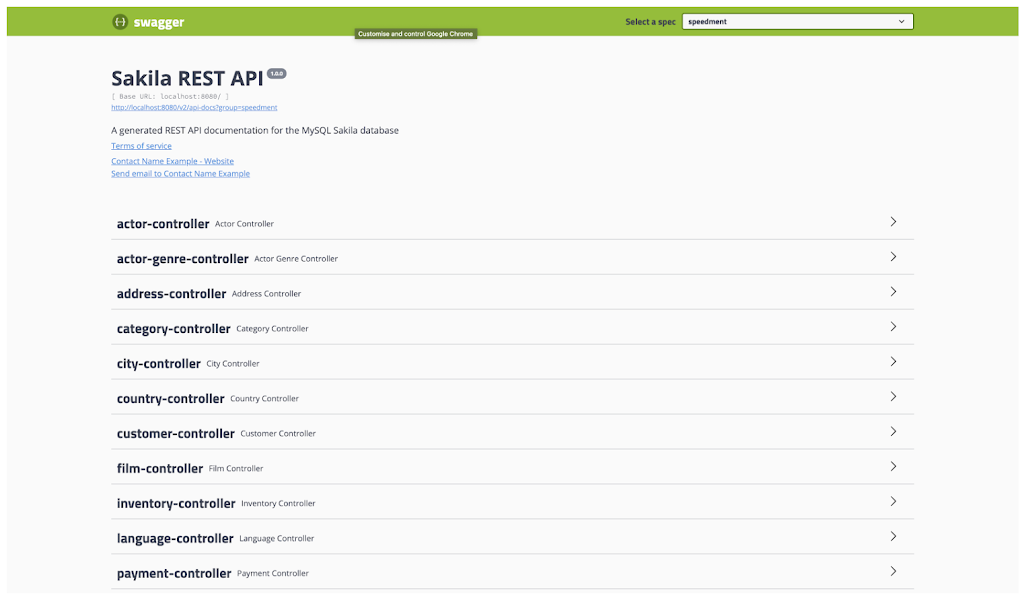Click the actor-controller section title
Screen dimensions: 1024x600
point(163,224)
